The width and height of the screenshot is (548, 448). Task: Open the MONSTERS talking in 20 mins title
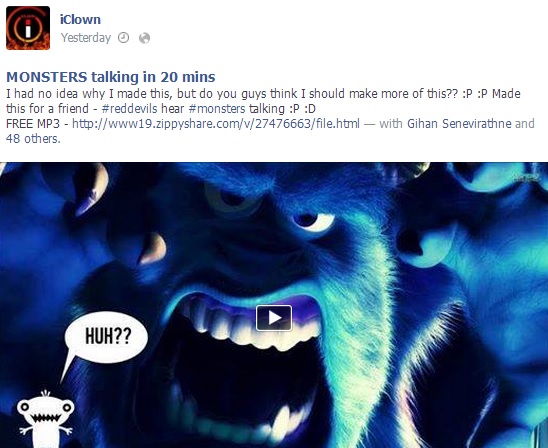[111, 77]
